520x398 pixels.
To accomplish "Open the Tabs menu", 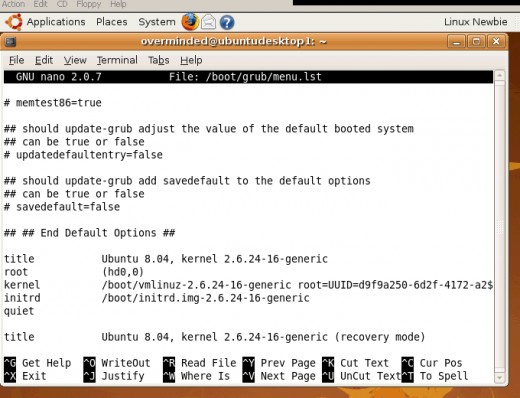I will (x=159, y=60).
